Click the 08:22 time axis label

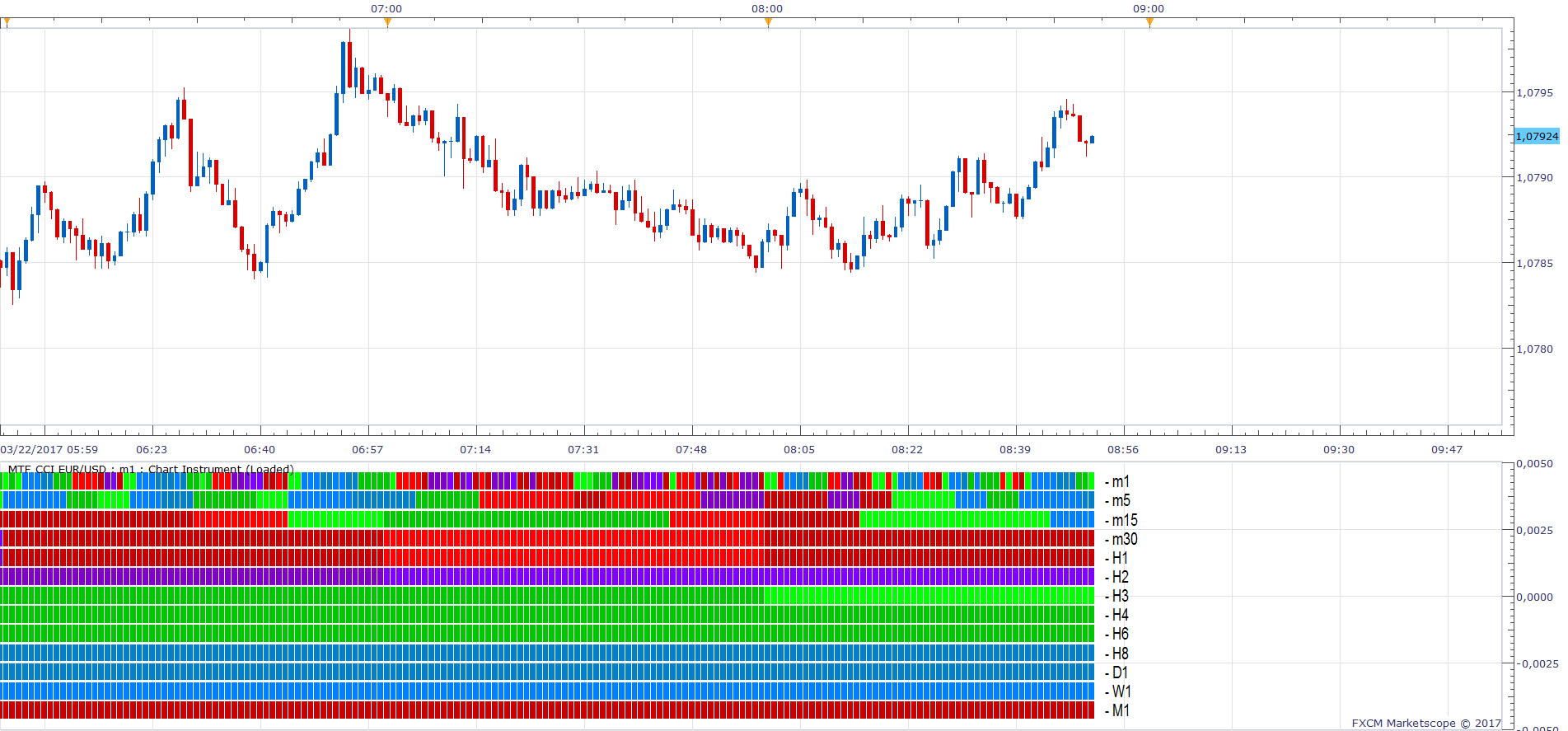[907, 449]
